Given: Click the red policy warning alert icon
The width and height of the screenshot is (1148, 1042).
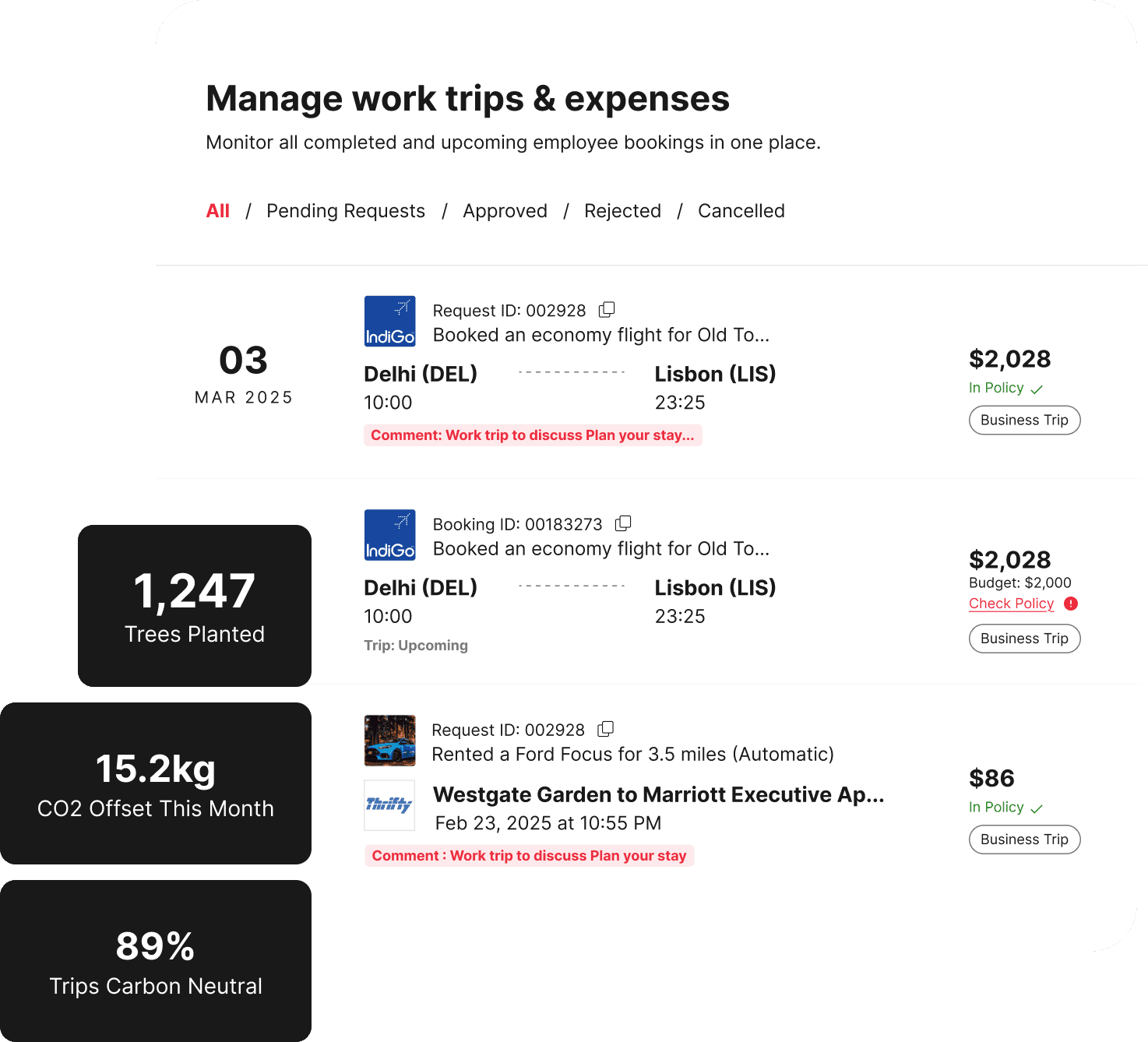Looking at the screenshot, I should coord(1071,604).
